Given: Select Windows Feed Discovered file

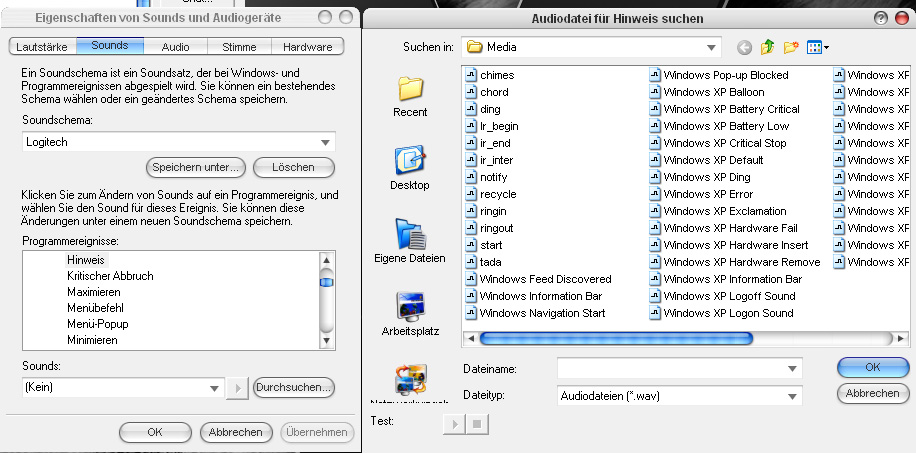Looking at the screenshot, I should [539, 279].
